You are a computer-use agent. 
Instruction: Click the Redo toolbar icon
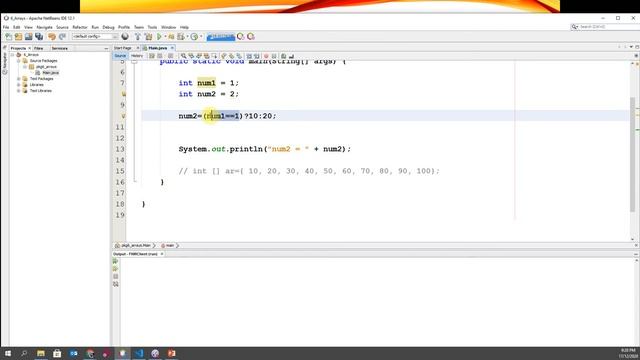[x=62, y=37]
